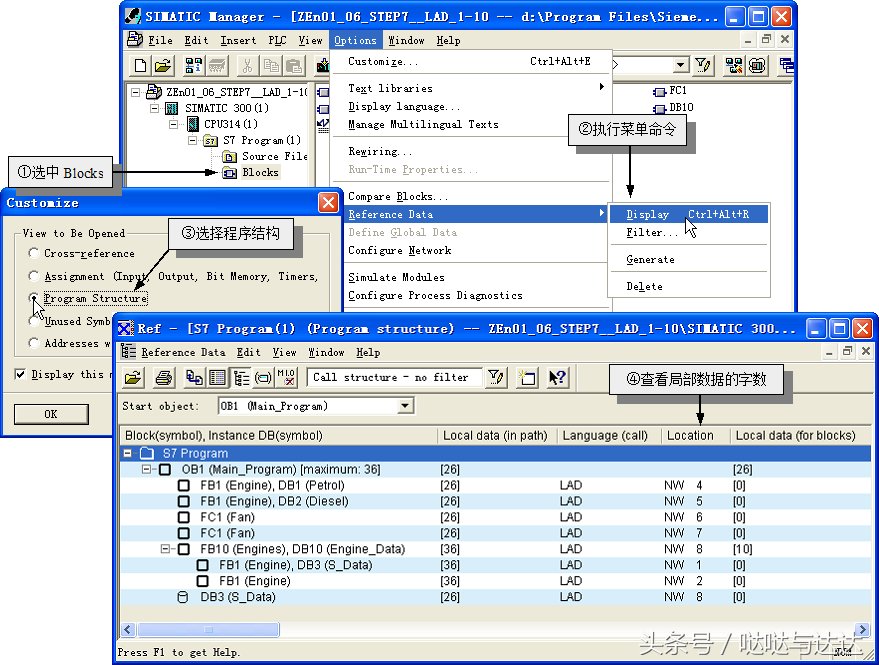The width and height of the screenshot is (879, 665).
Task: Click Unused Symbols view icon in Ref toolbar
Action: point(263,377)
